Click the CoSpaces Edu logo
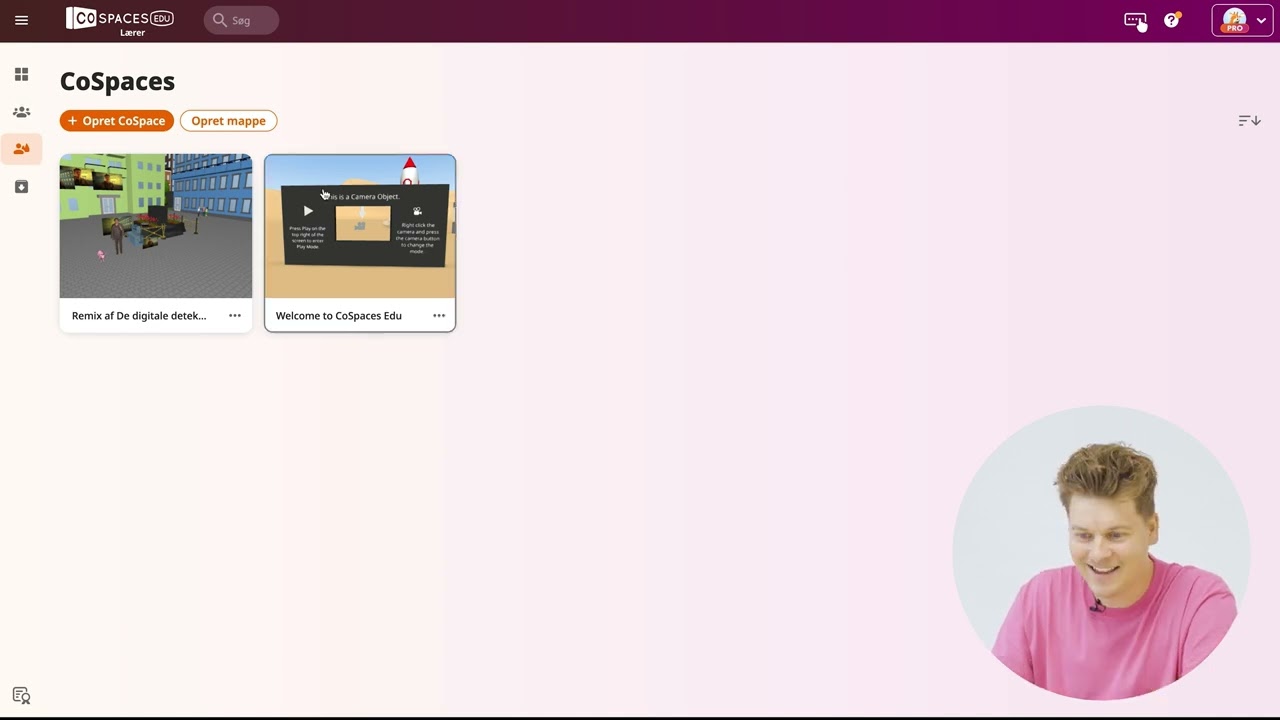Image resolution: width=1280 pixels, height=720 pixels. [x=120, y=20]
